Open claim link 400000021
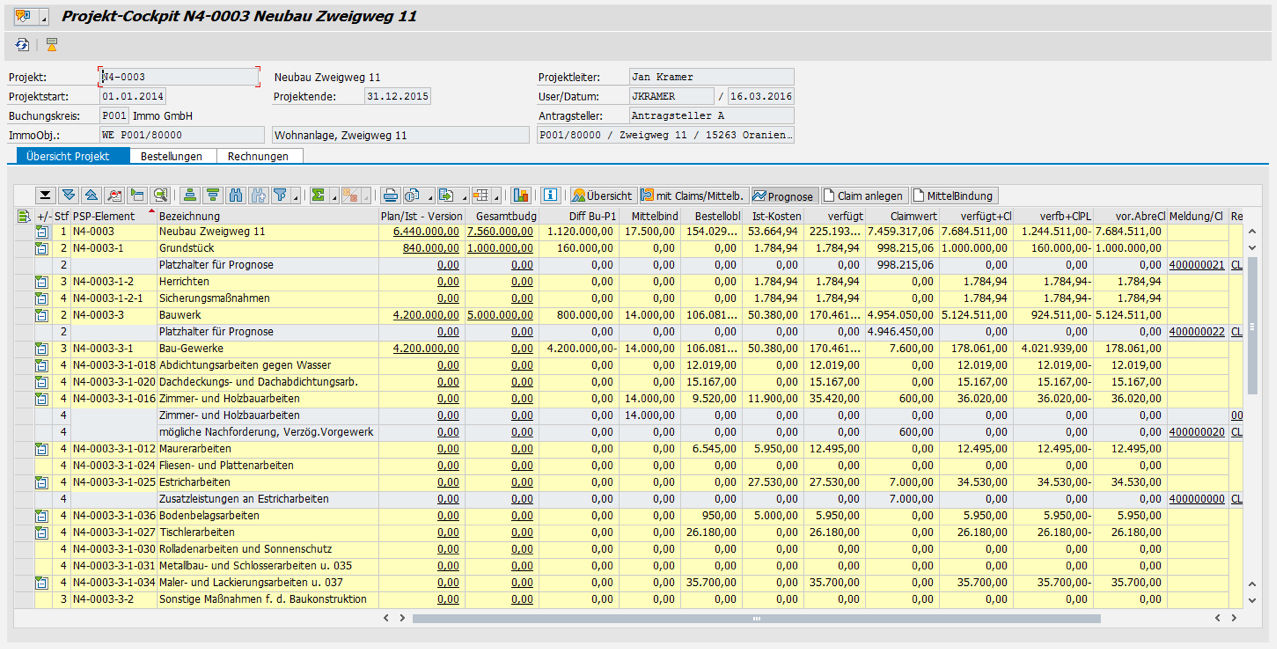Image resolution: width=1277 pixels, height=649 pixels. point(1195,265)
